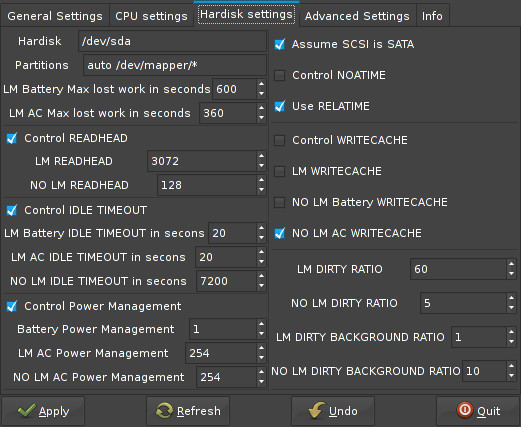Disable Control IDLE TIMEOUT checkbox
Viewport: 521px width, 427px height.
point(12,210)
